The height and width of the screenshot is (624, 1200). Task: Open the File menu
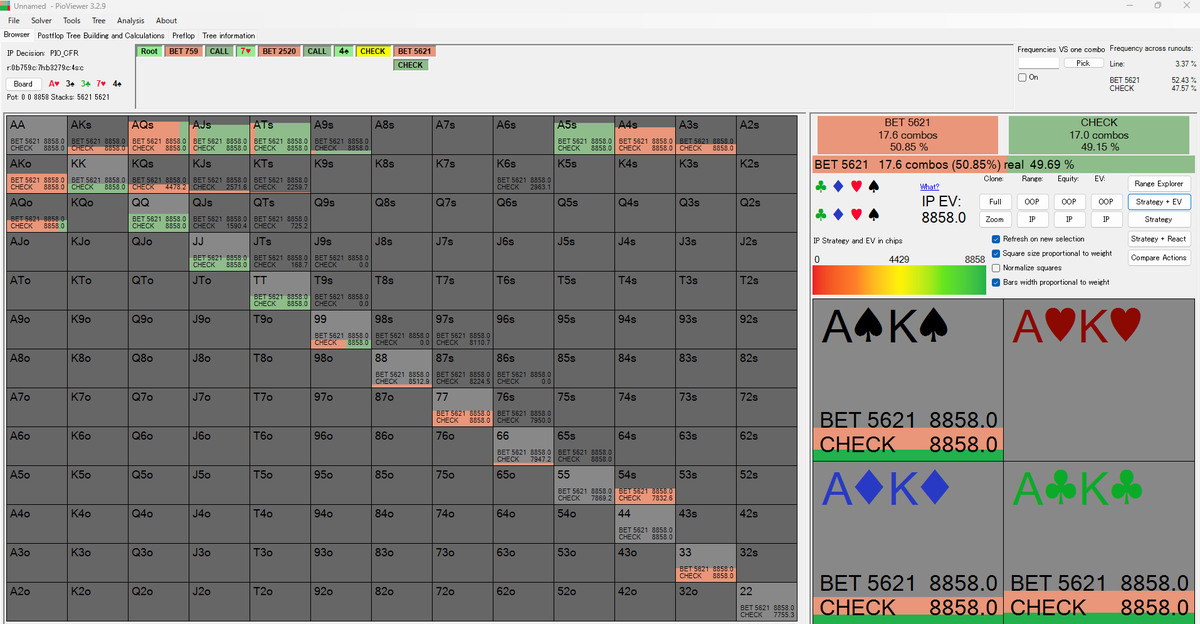13,20
